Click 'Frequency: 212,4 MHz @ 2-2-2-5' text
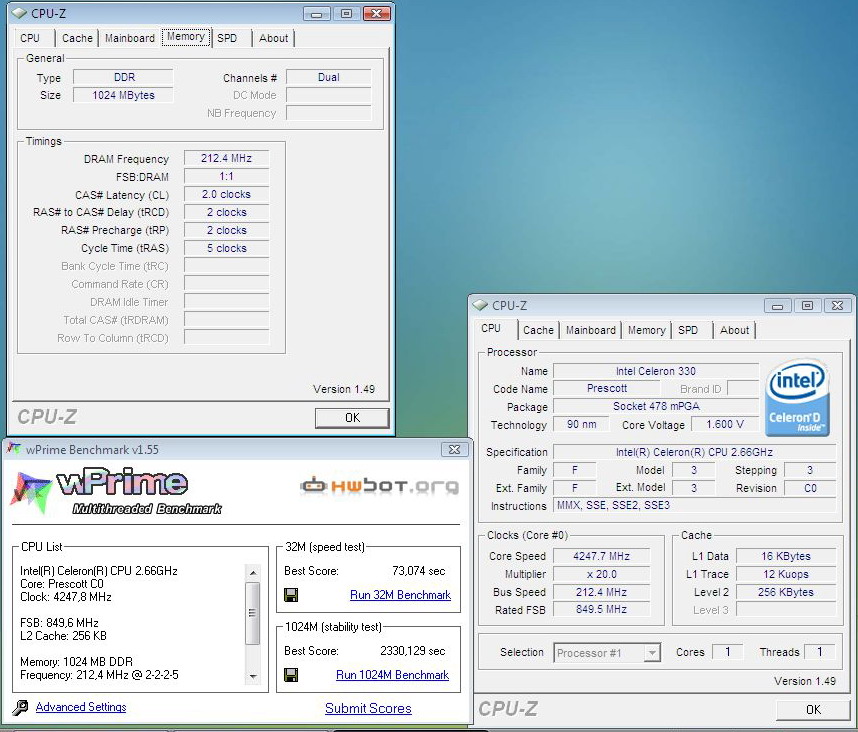The image size is (858, 732). [x=99, y=675]
